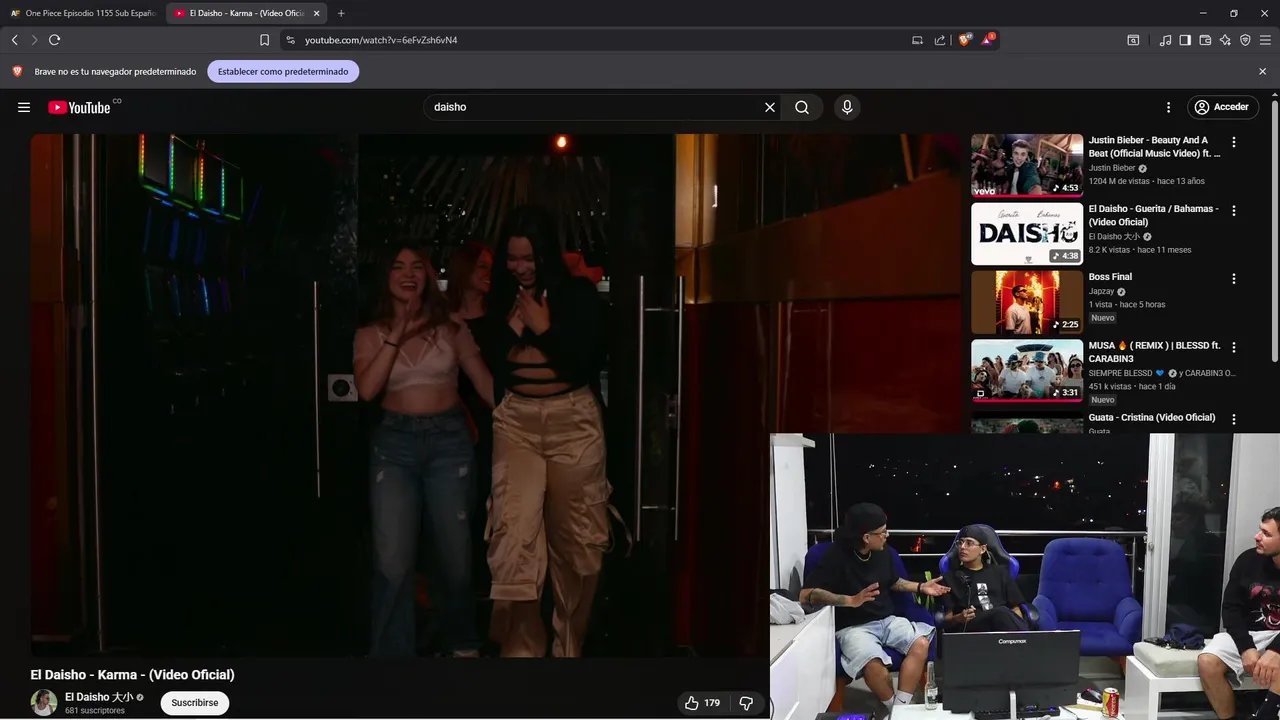The width and height of the screenshot is (1280, 720).
Task: View site information icon beside URL
Action: (290, 40)
